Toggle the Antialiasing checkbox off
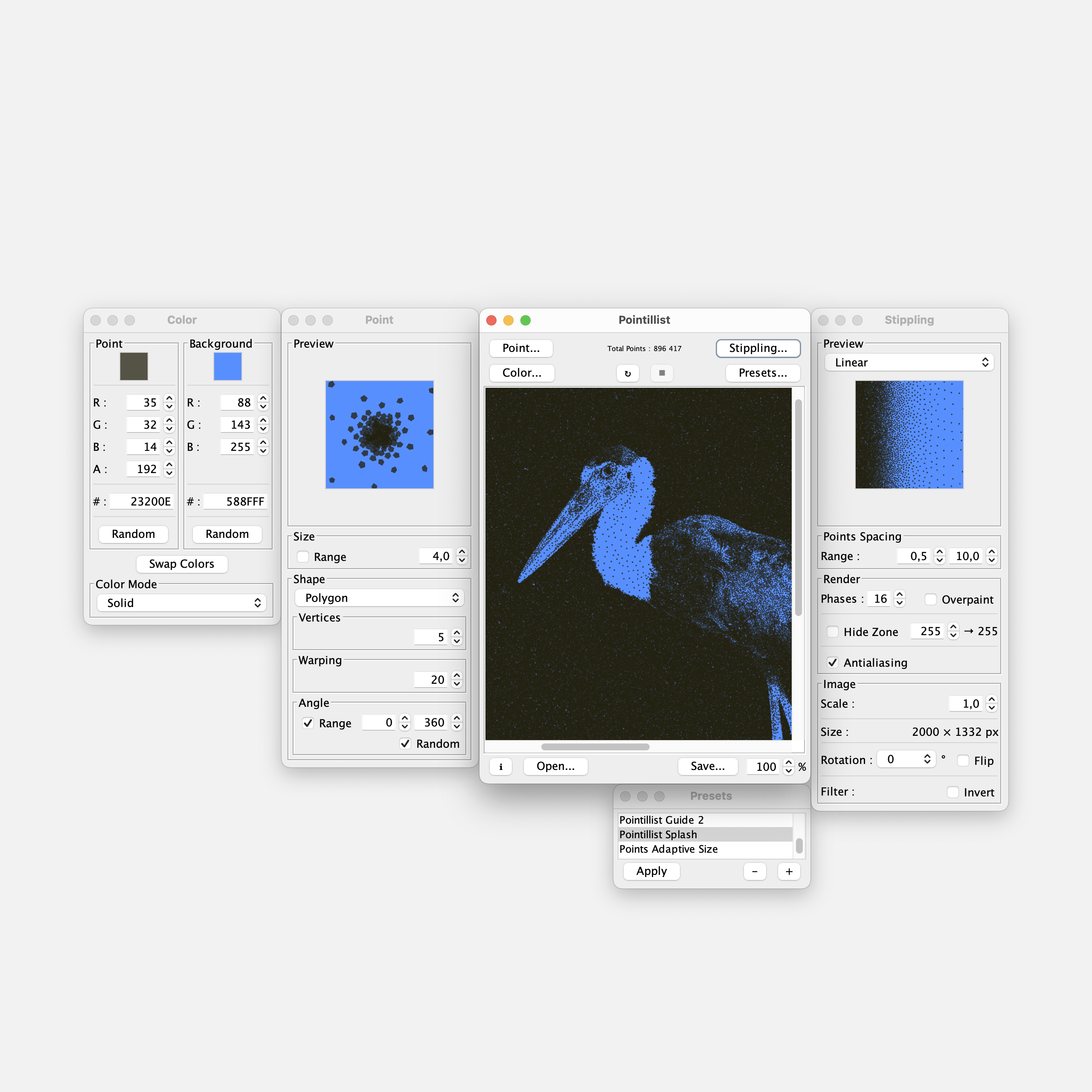This screenshot has width=1092, height=1092. click(833, 662)
